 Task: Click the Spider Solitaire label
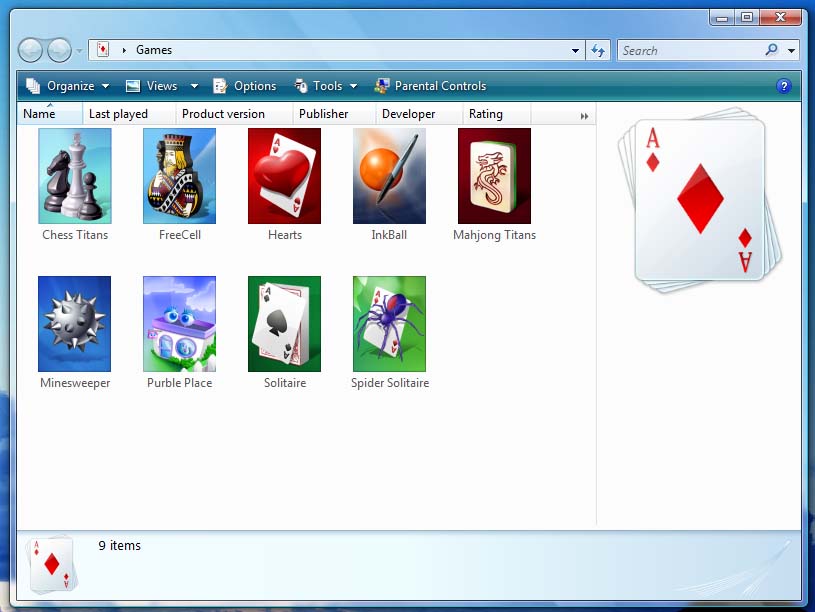pos(390,383)
